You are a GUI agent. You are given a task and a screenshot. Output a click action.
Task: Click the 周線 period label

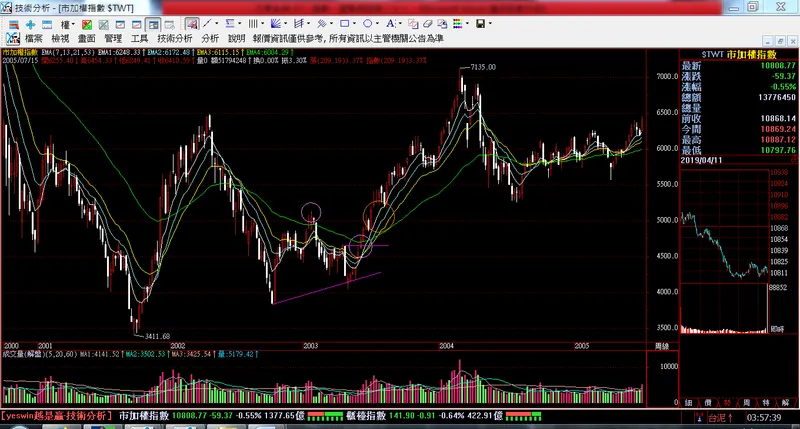pos(662,346)
